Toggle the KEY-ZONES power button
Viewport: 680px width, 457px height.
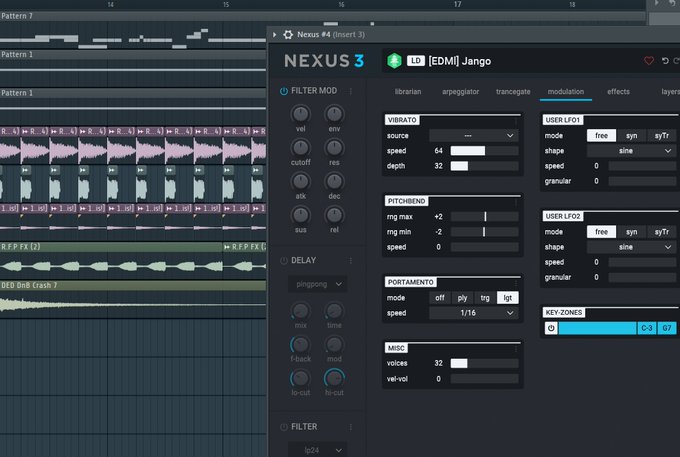(551, 328)
